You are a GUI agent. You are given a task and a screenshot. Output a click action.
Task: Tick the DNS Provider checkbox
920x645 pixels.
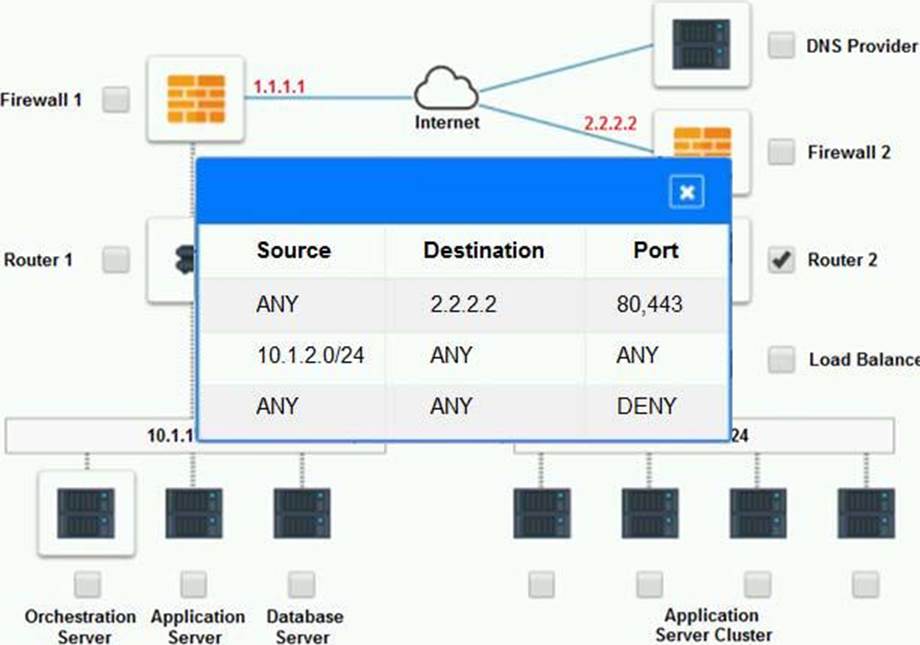tap(781, 45)
